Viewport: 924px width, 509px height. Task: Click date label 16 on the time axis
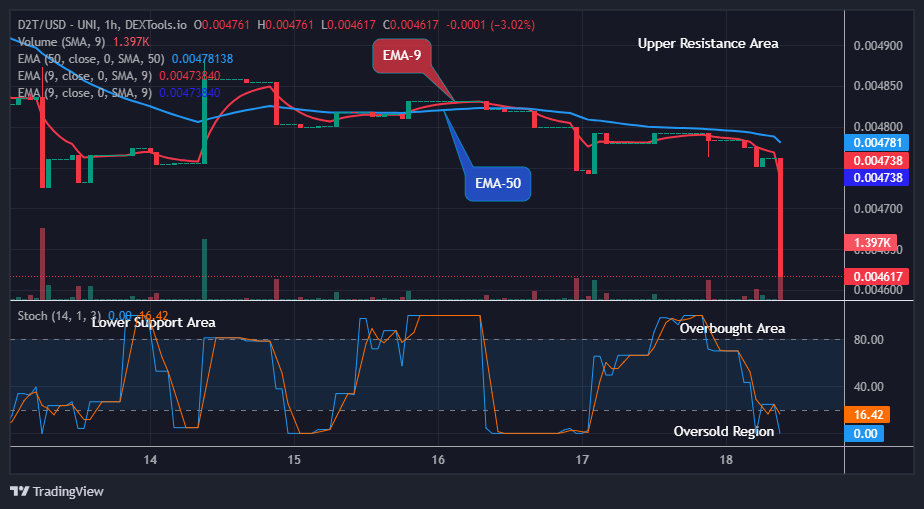point(438,460)
